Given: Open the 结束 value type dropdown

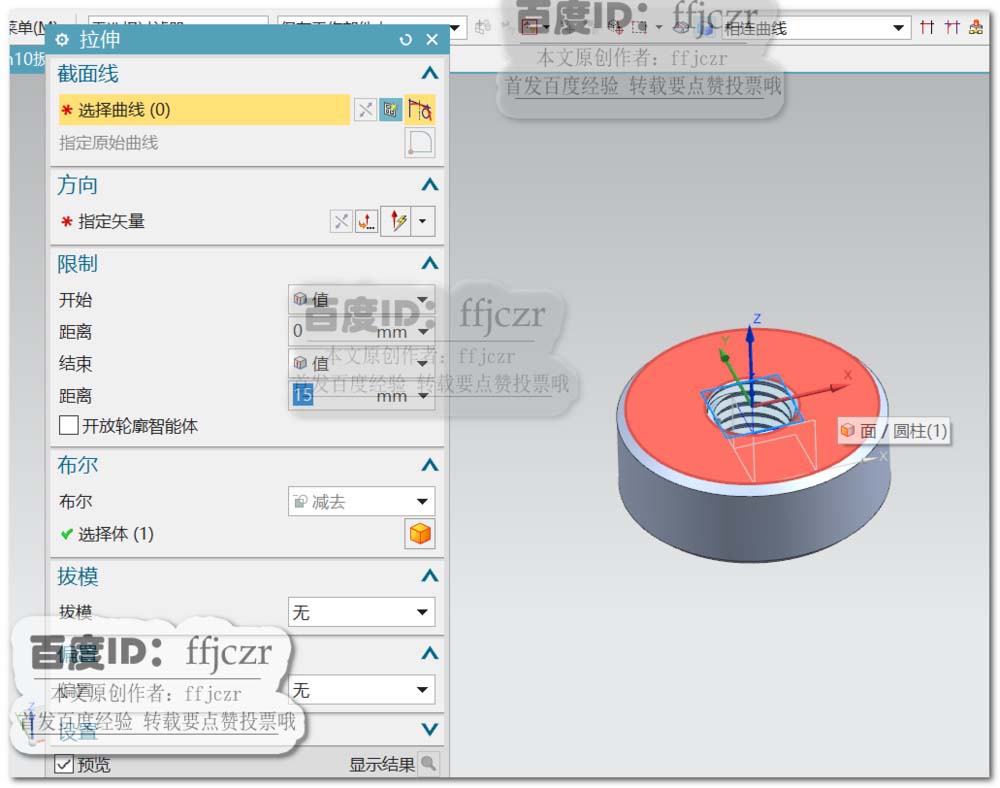Looking at the screenshot, I should tap(361, 363).
